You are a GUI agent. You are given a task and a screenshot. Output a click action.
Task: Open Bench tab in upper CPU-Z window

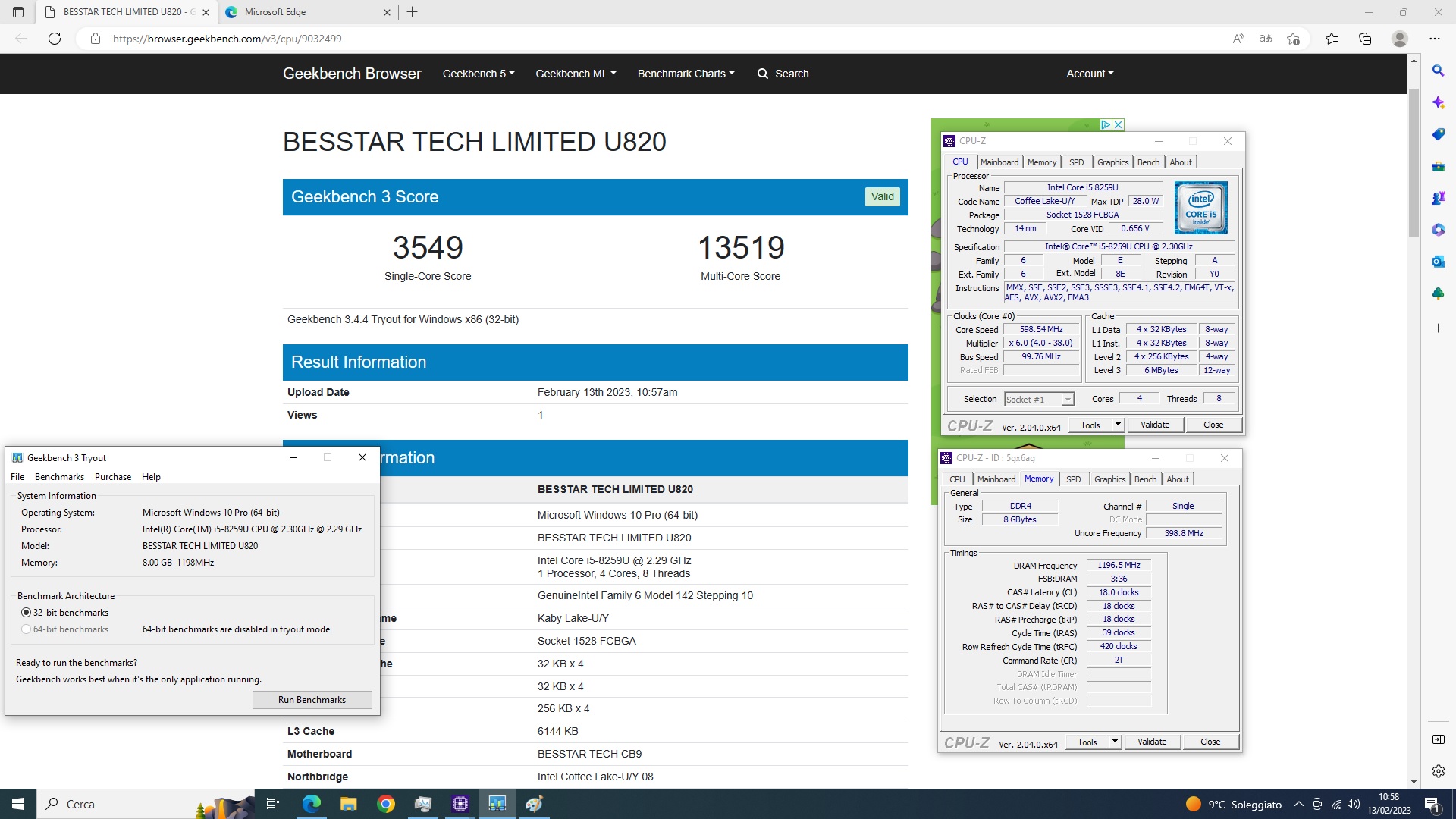pos(1148,162)
